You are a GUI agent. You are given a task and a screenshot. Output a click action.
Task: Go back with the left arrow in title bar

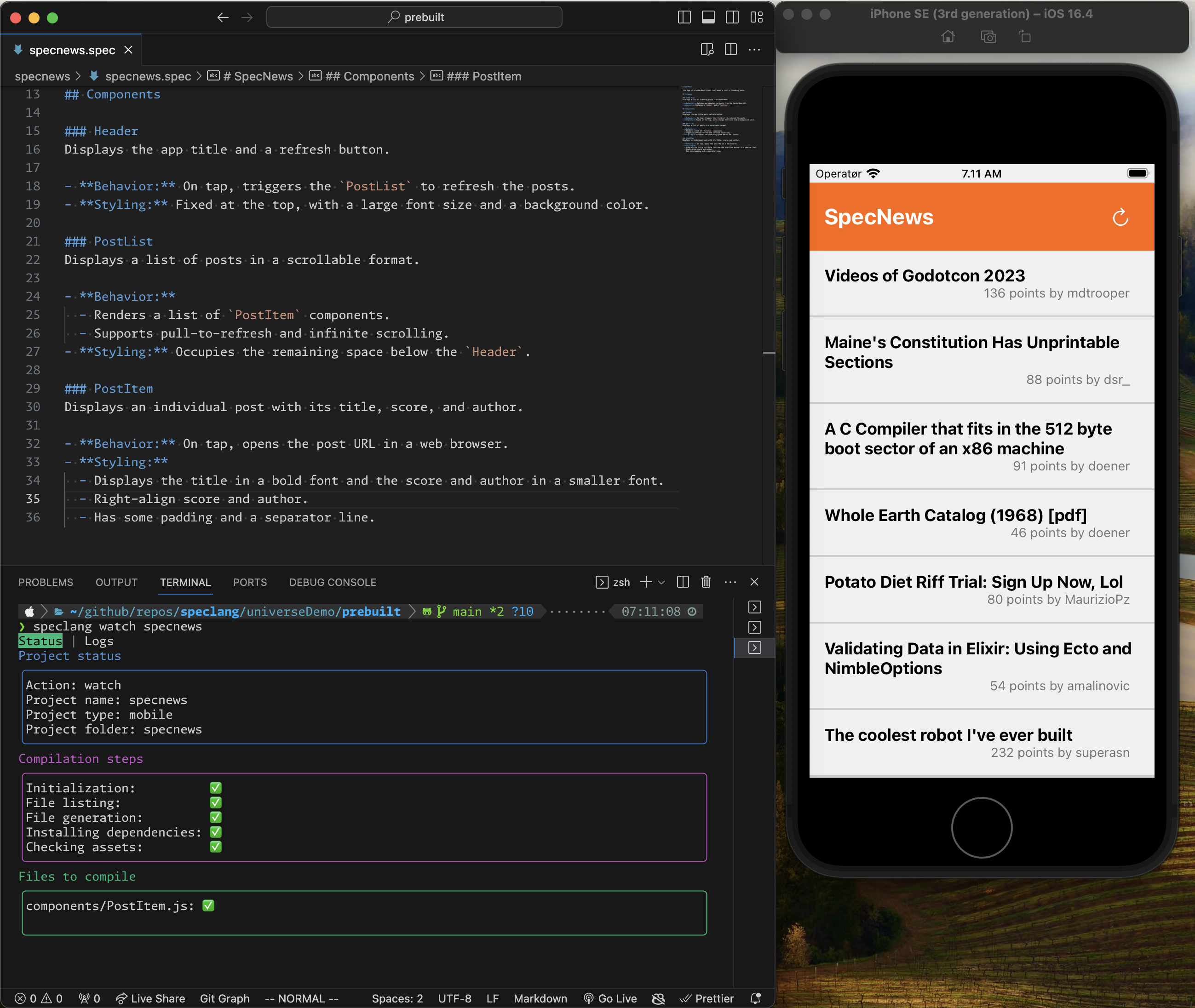pos(223,17)
